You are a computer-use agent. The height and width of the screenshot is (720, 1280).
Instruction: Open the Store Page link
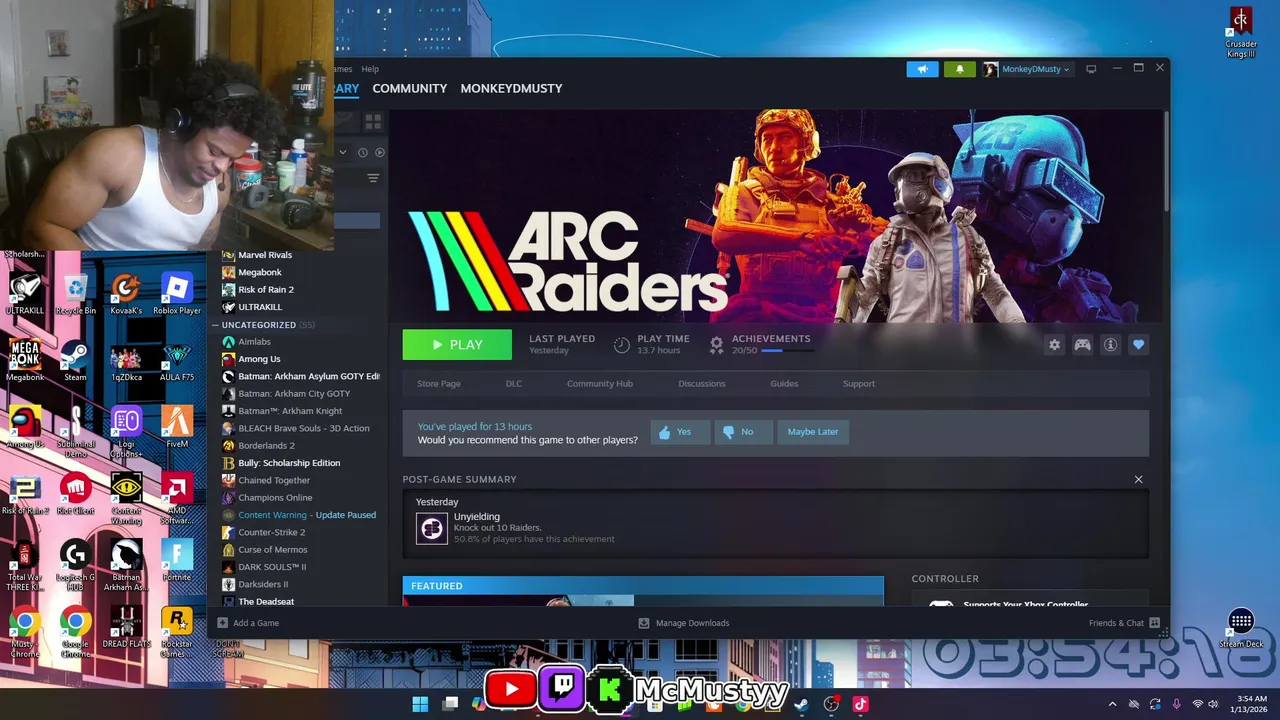pyautogui.click(x=439, y=384)
